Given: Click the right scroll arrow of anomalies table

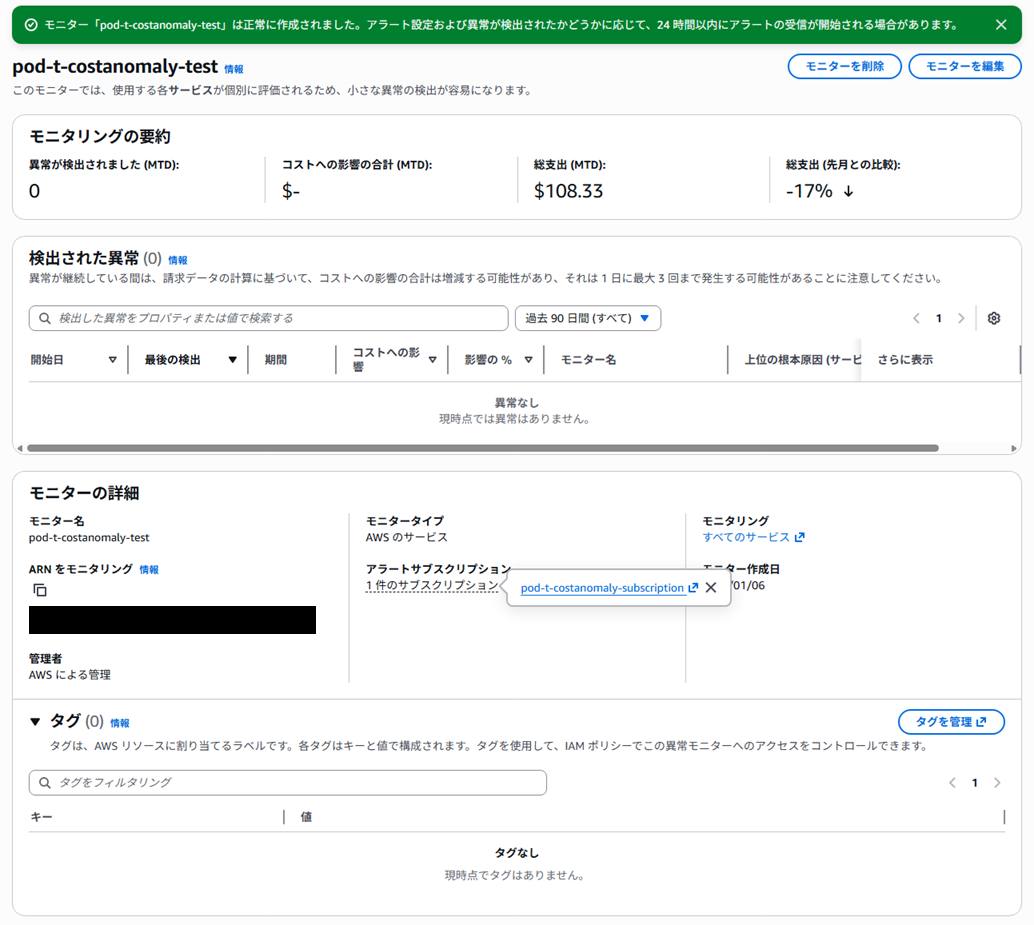Looking at the screenshot, I should point(1014,448).
